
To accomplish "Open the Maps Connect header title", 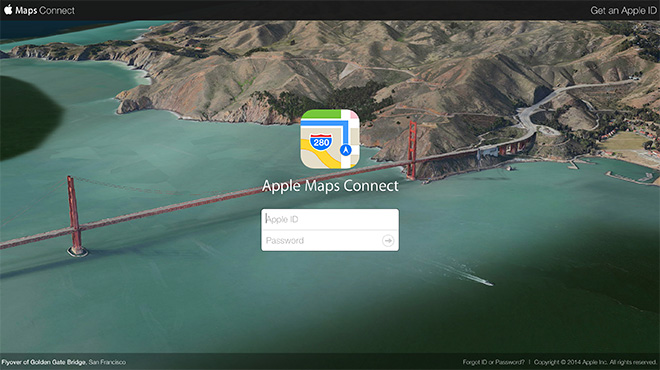I will pos(45,10).
